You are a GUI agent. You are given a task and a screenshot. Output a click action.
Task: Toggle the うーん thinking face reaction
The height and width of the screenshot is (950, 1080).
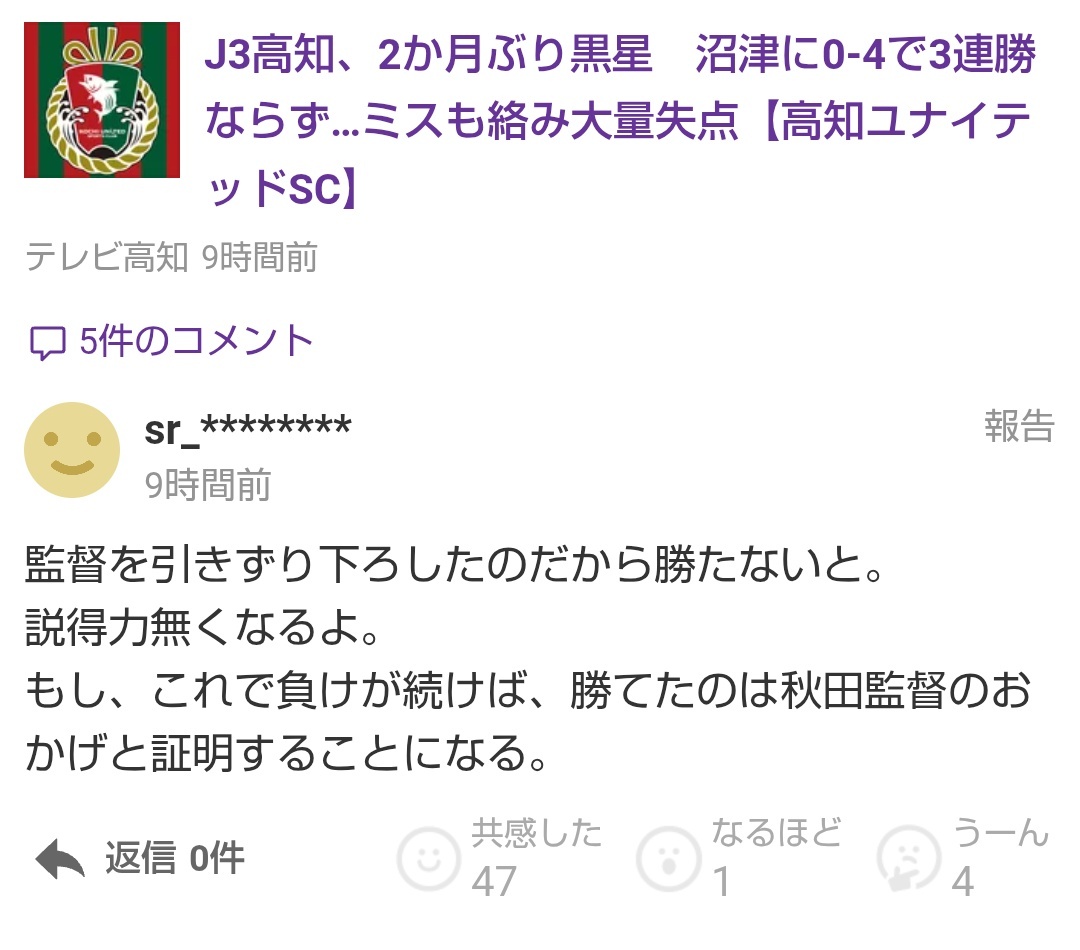[x=908, y=859]
